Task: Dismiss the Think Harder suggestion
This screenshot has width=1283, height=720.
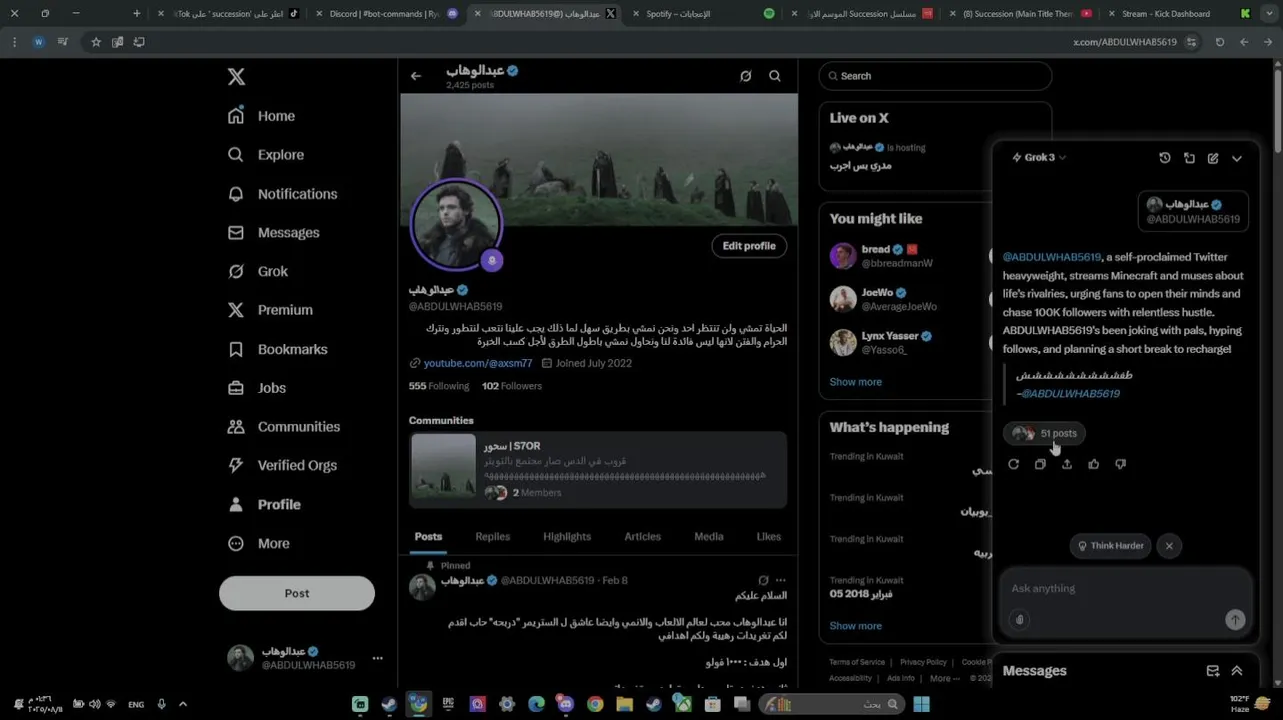Action: pyautogui.click(x=1169, y=546)
